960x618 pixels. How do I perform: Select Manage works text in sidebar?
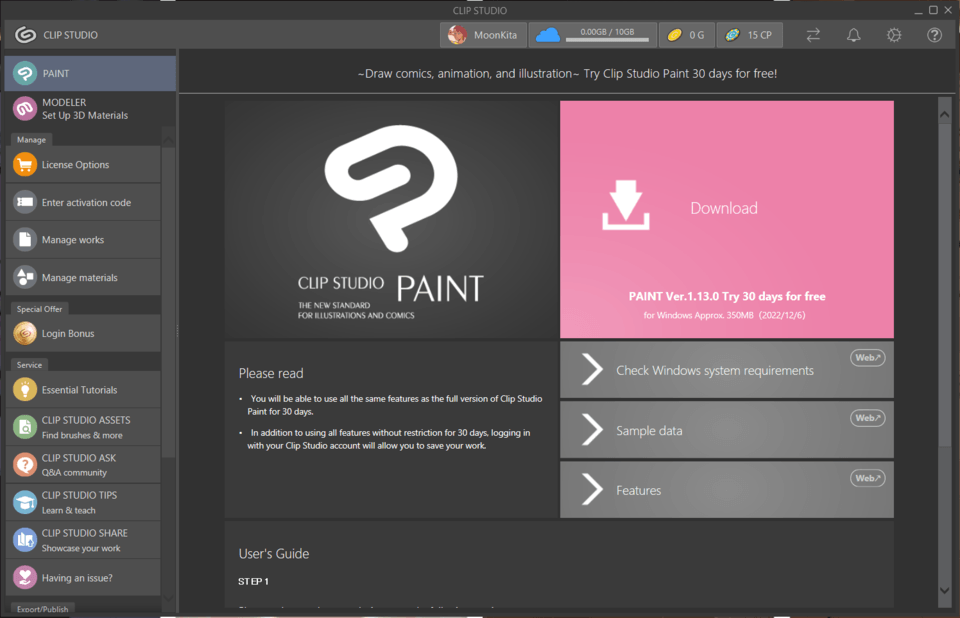(x=73, y=239)
